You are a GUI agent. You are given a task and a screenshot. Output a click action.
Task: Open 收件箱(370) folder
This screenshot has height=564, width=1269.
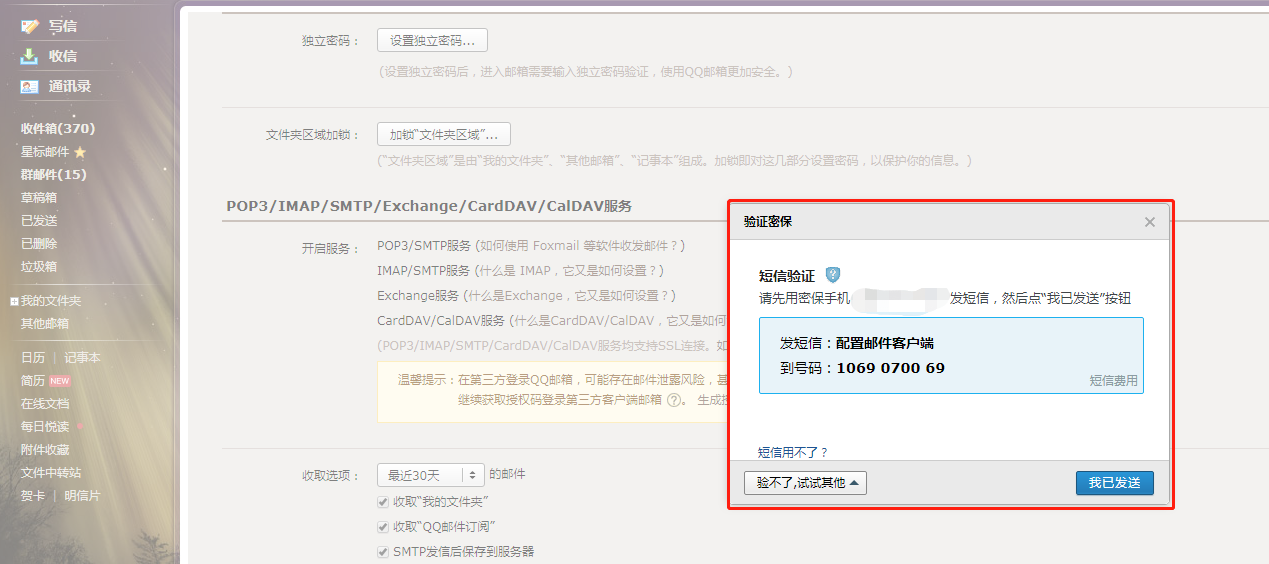[x=58, y=129]
